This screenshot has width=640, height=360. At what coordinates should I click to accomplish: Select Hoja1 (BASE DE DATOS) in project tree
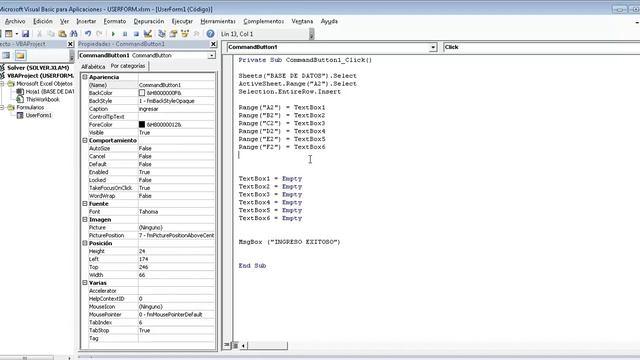tap(50, 92)
